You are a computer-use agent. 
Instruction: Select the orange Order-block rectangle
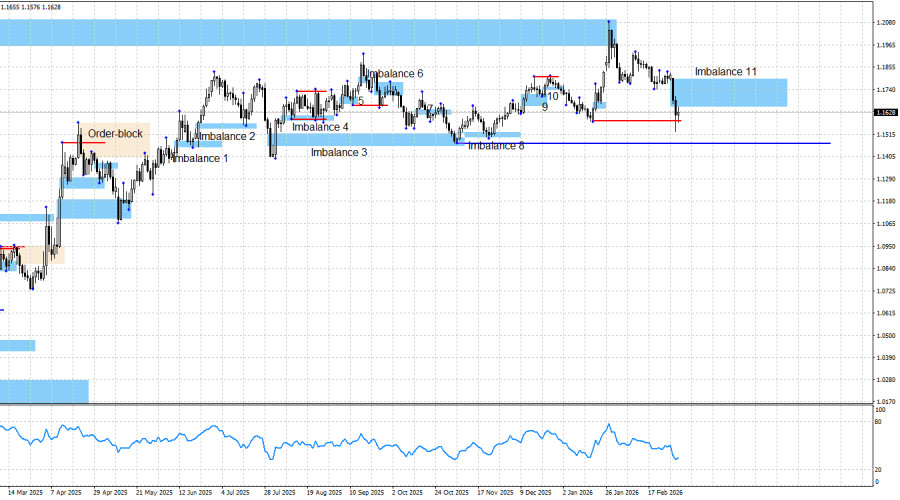click(115, 139)
